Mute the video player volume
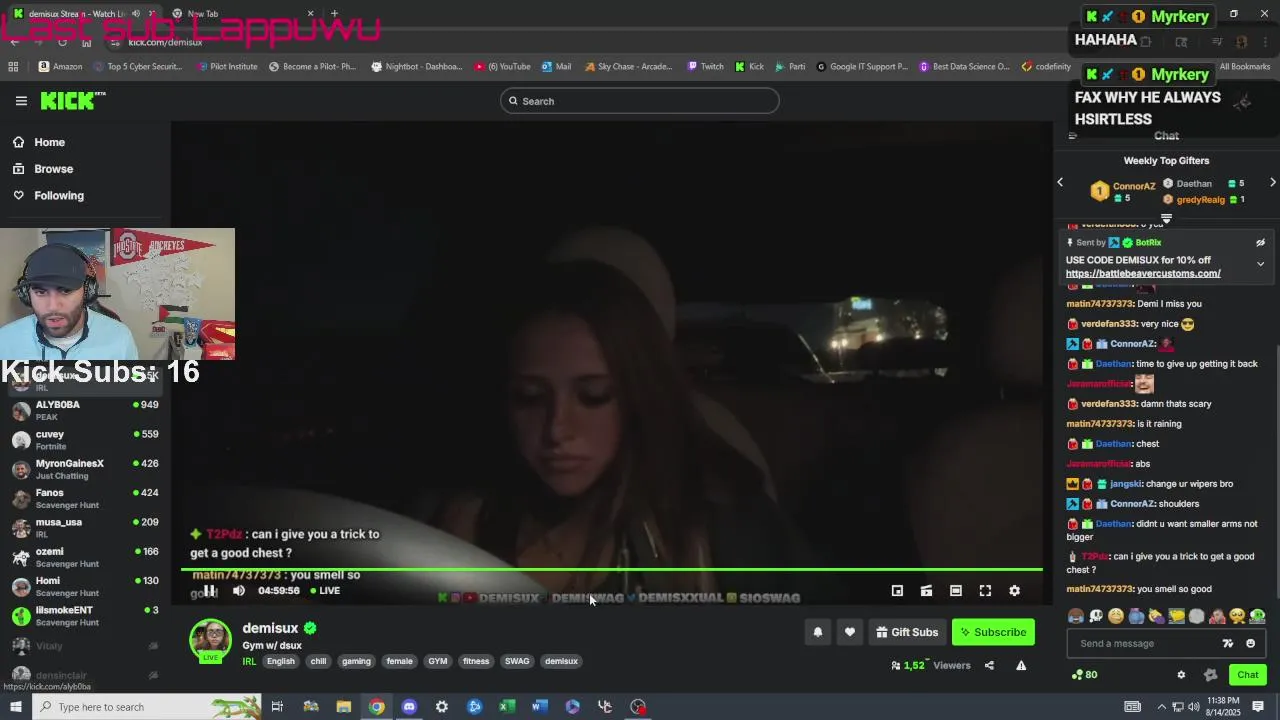The image size is (1280, 720). (x=239, y=591)
